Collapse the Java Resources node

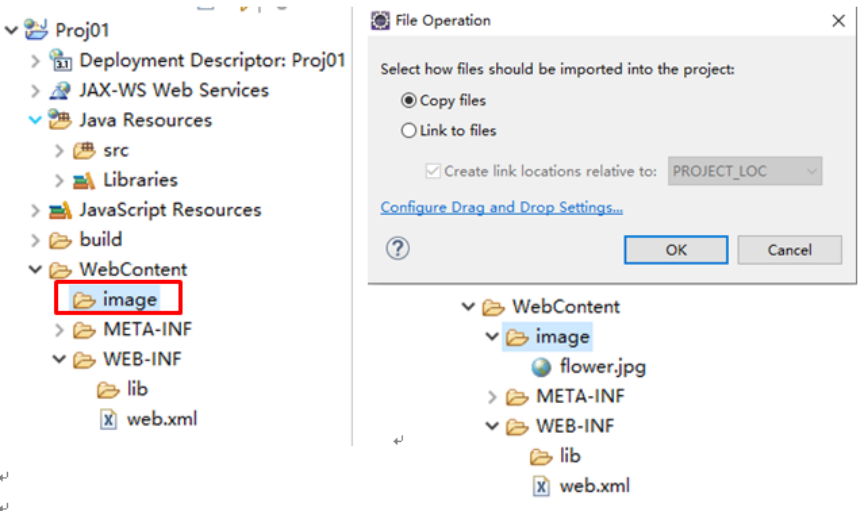tap(35, 120)
